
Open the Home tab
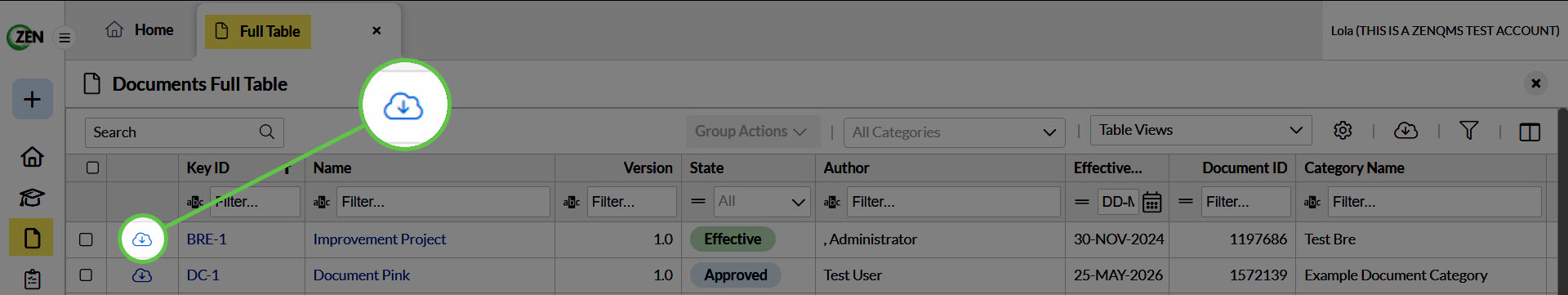140,30
